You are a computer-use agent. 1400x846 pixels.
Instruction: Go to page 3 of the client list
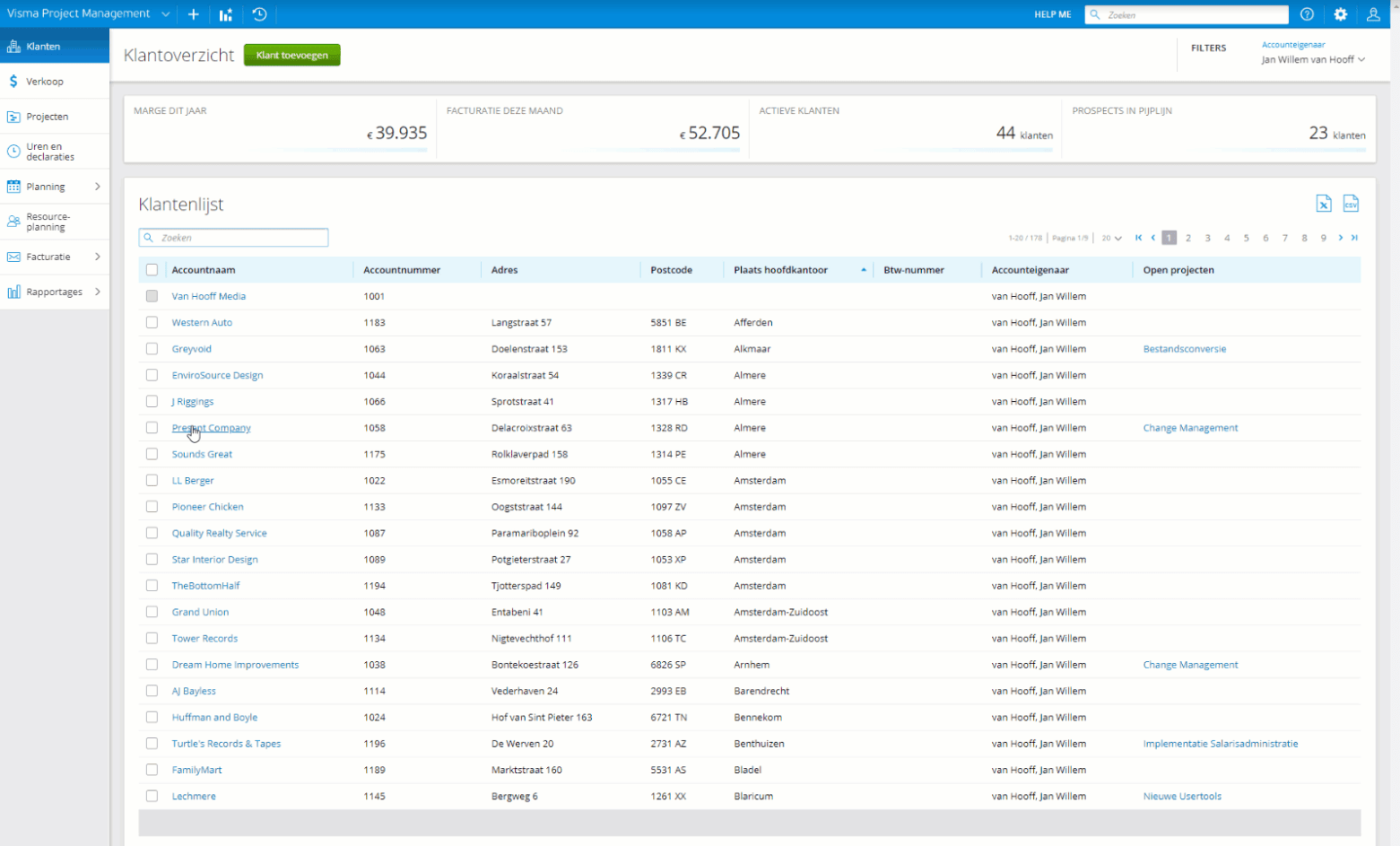[1207, 238]
